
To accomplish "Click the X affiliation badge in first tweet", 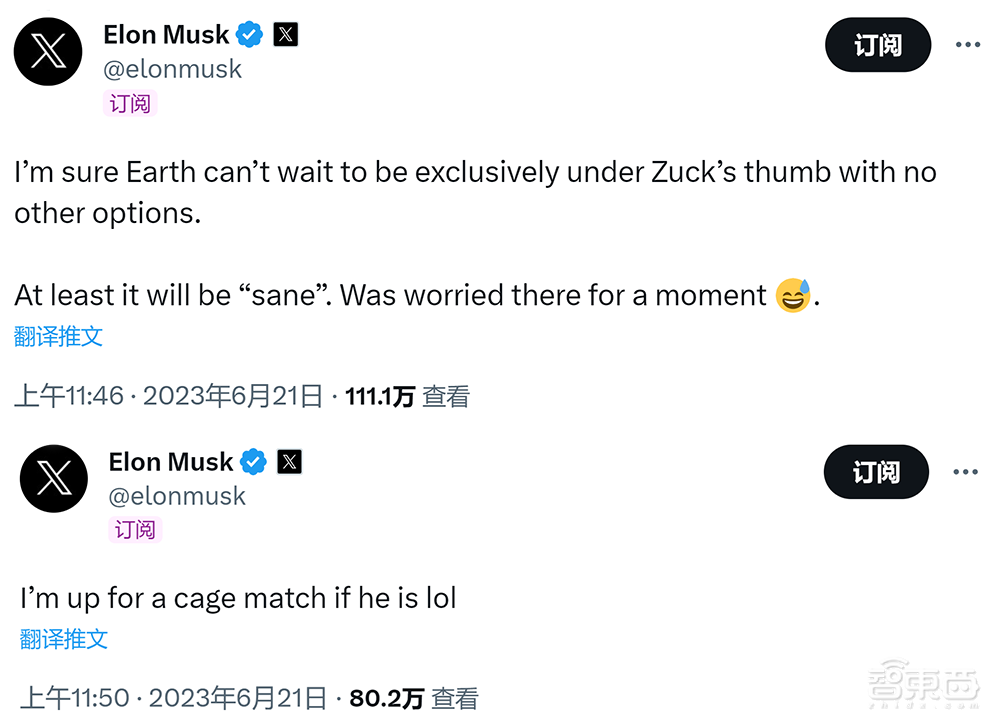I will coord(286,35).
